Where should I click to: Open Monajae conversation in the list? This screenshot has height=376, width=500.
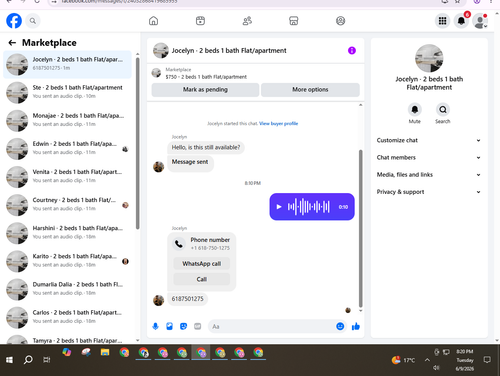[x=67, y=120]
